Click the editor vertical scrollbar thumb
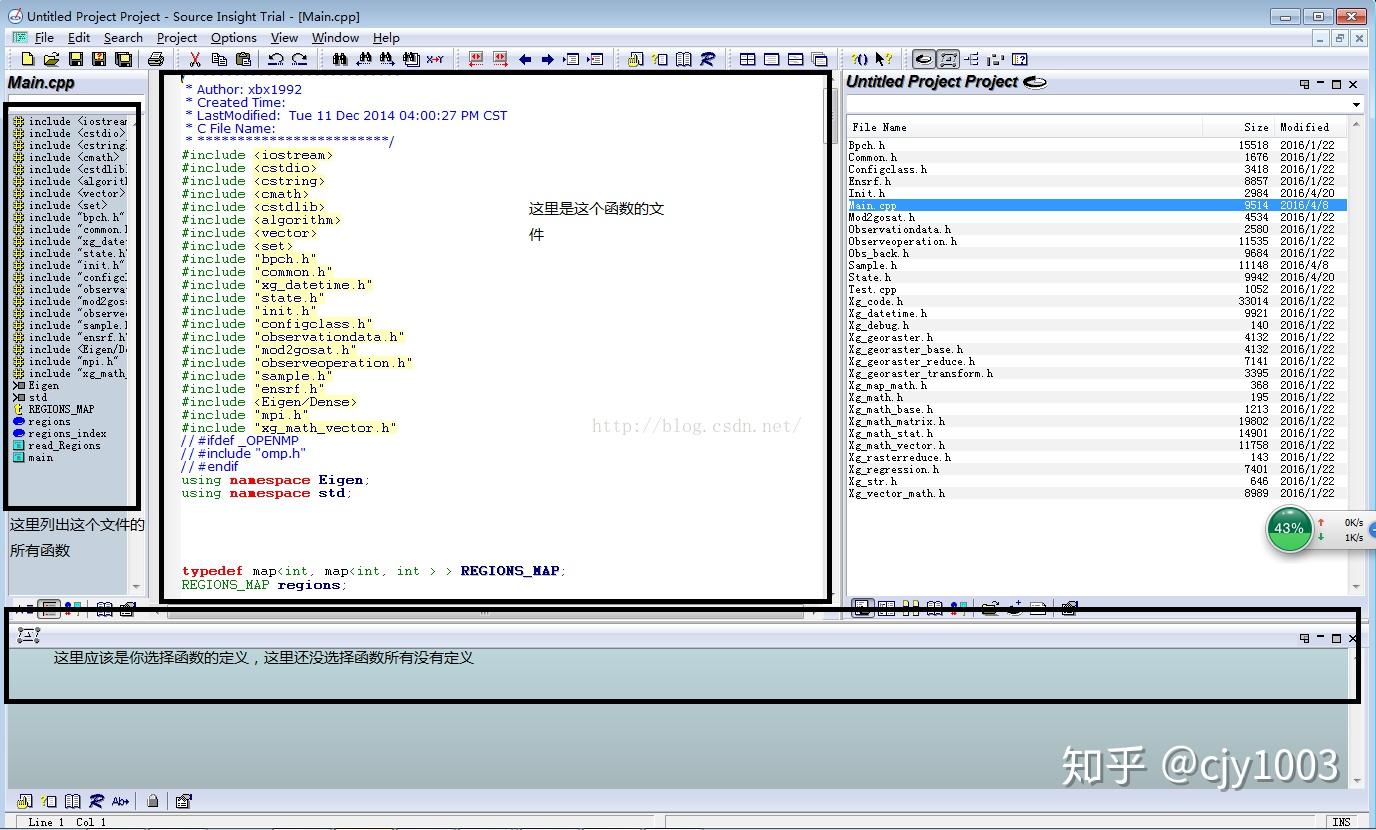Screen dimensions: 1376x830 pyautogui.click(x=830, y=114)
